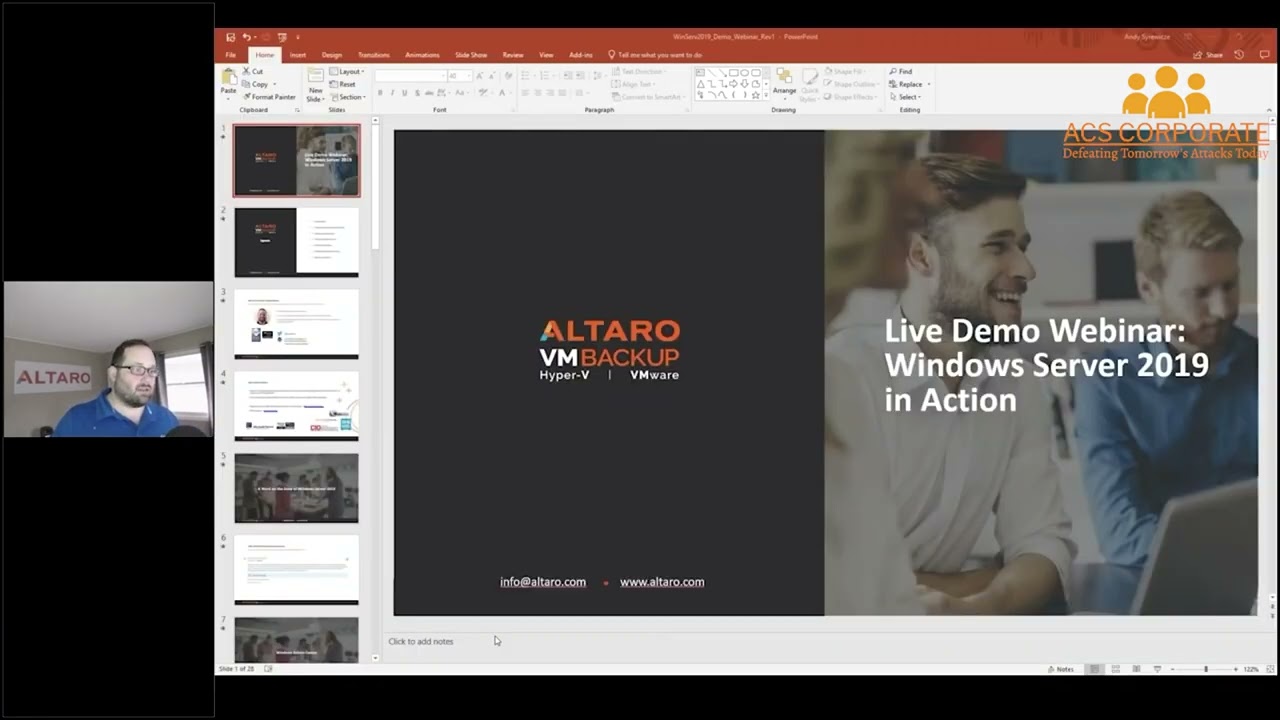This screenshot has height=720, width=1280.
Task: Select slide 2 thumbnail
Action: coord(296,242)
